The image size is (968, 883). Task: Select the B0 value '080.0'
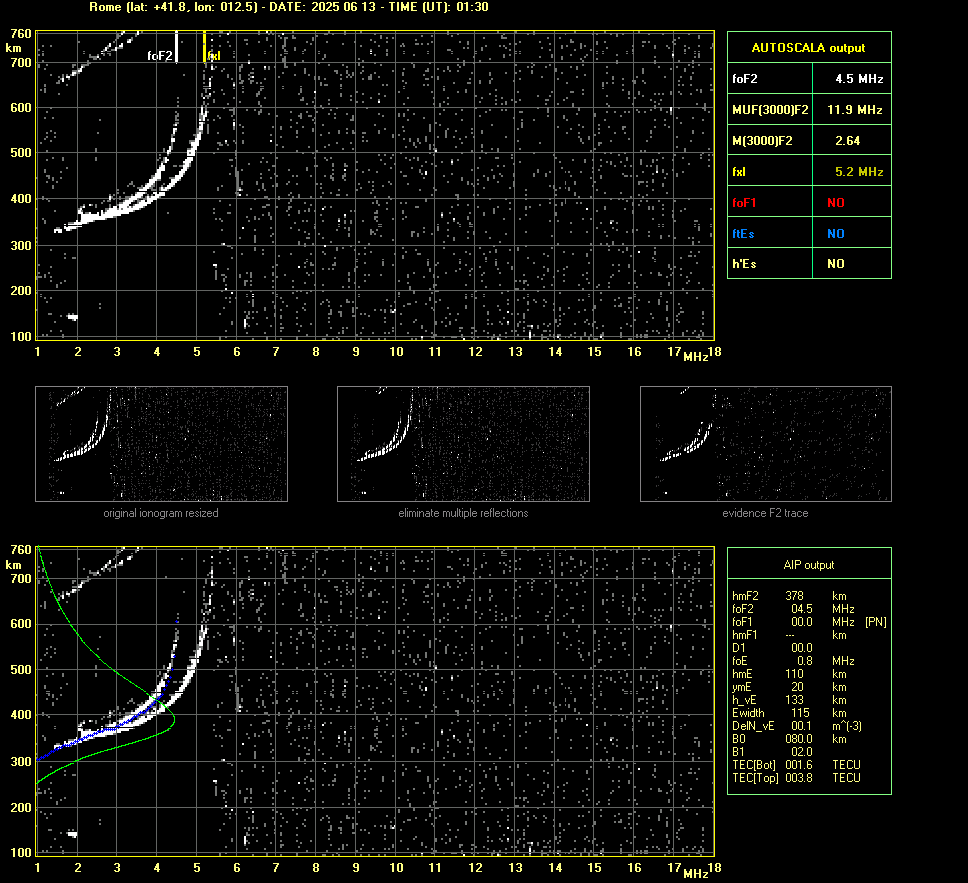[x=799, y=739]
